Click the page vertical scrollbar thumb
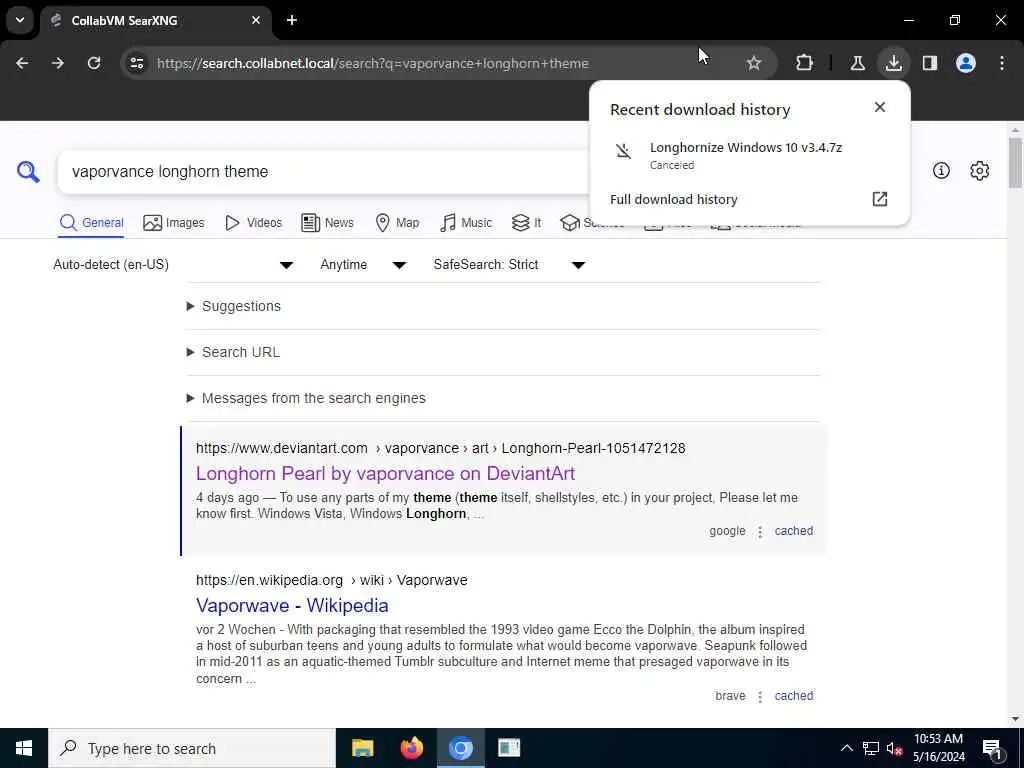Image resolution: width=1024 pixels, height=768 pixels. tap(1015, 162)
